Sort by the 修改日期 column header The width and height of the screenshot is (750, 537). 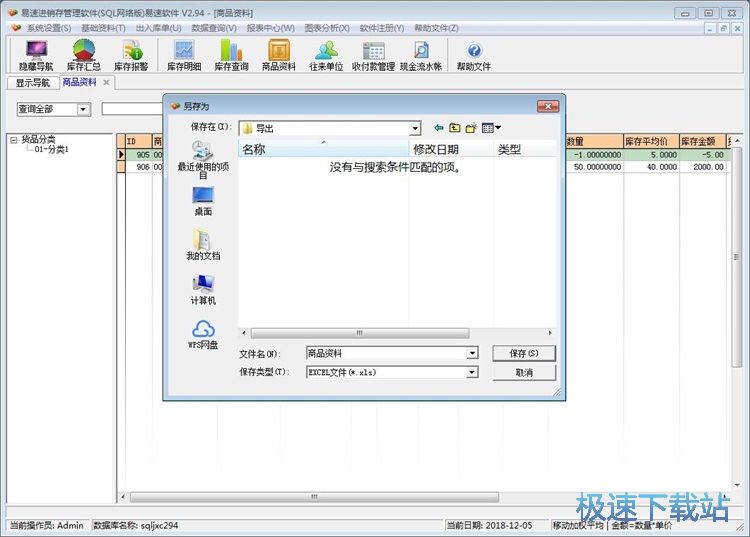(x=452, y=149)
